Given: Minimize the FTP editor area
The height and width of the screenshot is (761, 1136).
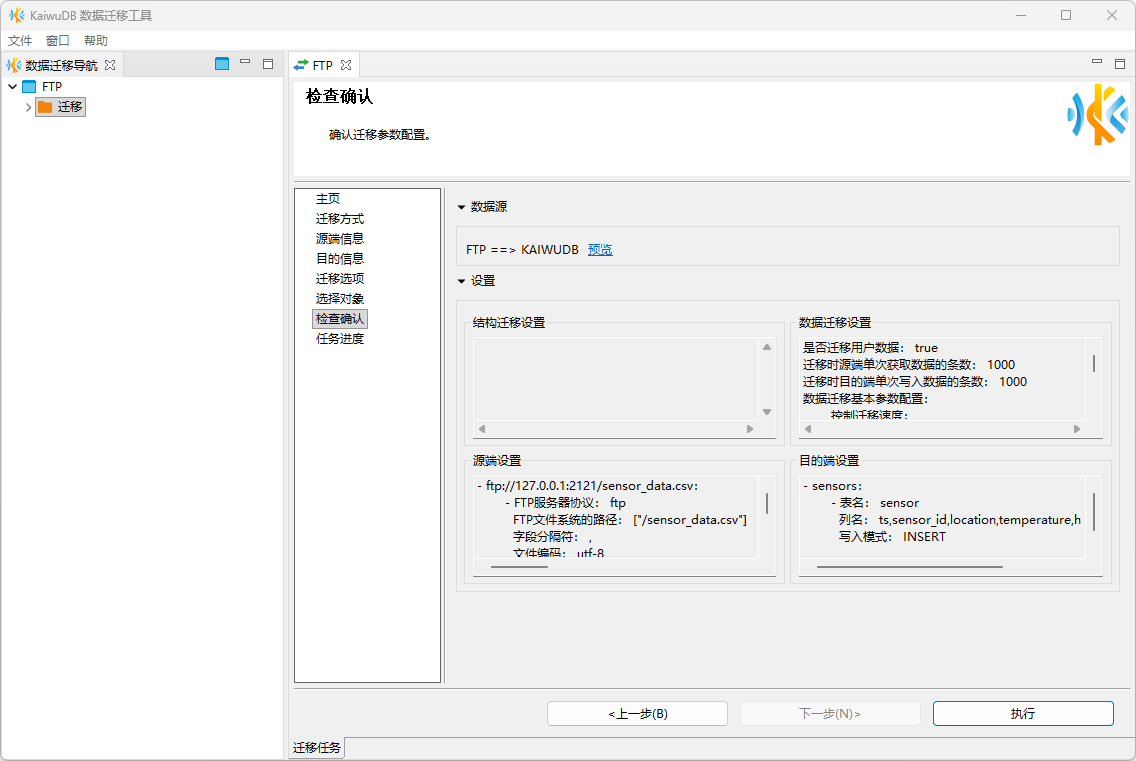Looking at the screenshot, I should [x=1097, y=62].
